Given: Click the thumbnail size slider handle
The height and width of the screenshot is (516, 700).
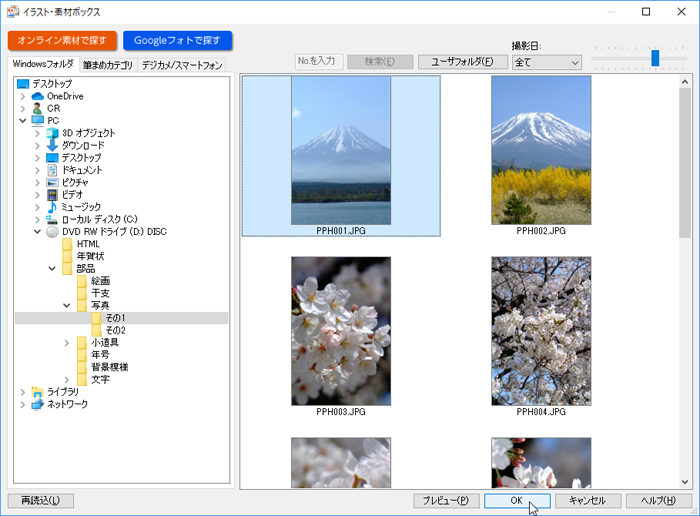Looking at the screenshot, I should [x=655, y=58].
